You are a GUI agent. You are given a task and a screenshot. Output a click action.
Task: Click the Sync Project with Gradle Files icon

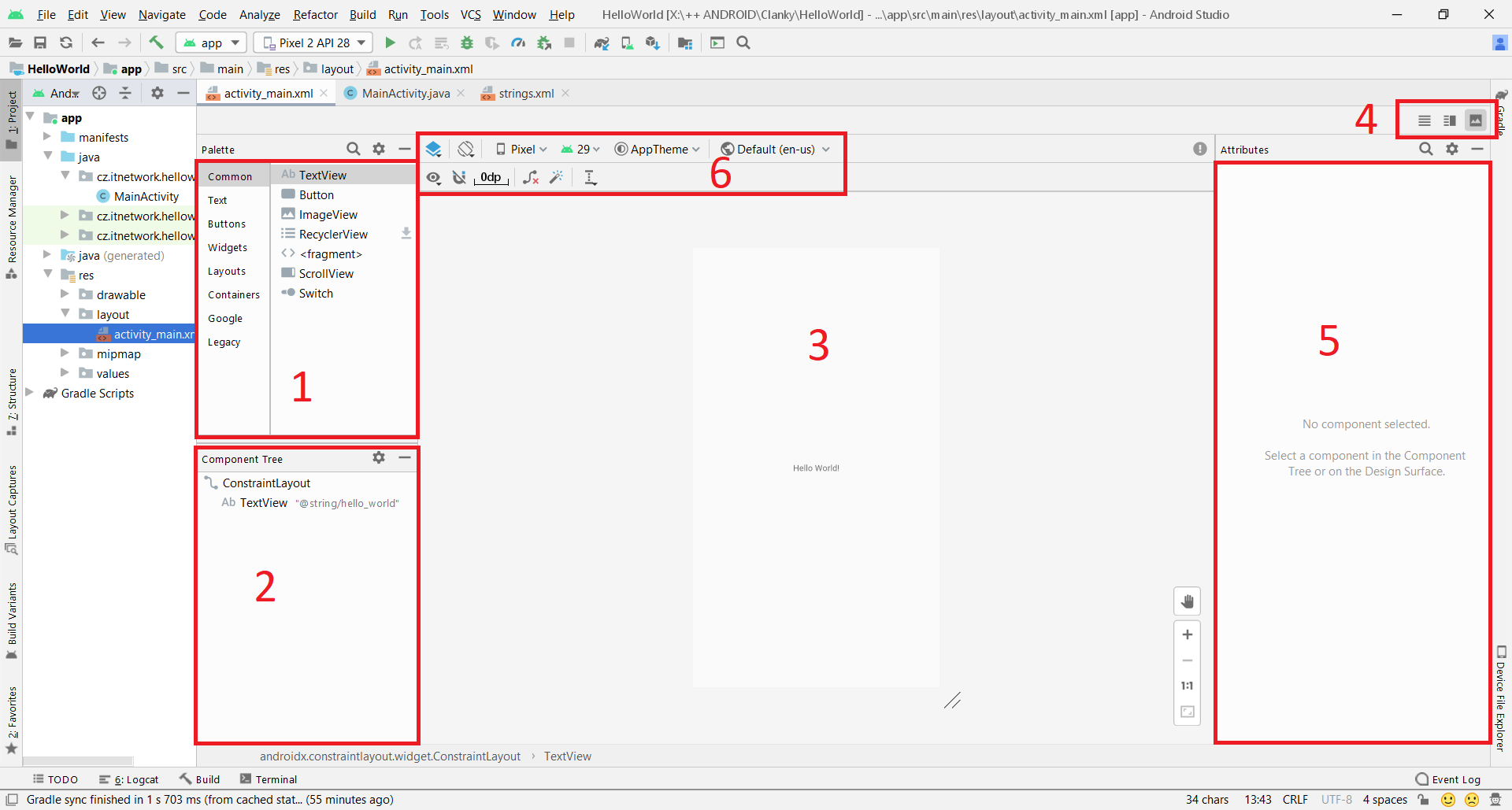click(x=602, y=43)
